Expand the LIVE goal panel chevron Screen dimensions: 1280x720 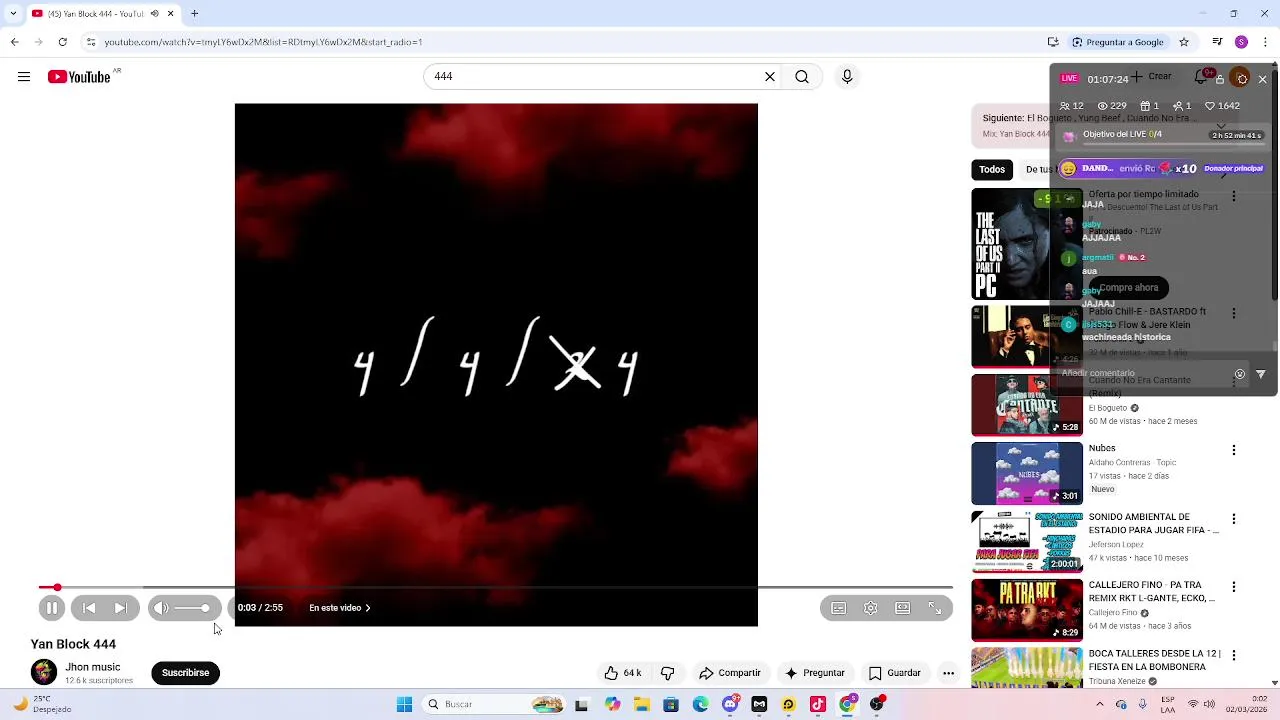pyautogui.click(x=1221, y=126)
